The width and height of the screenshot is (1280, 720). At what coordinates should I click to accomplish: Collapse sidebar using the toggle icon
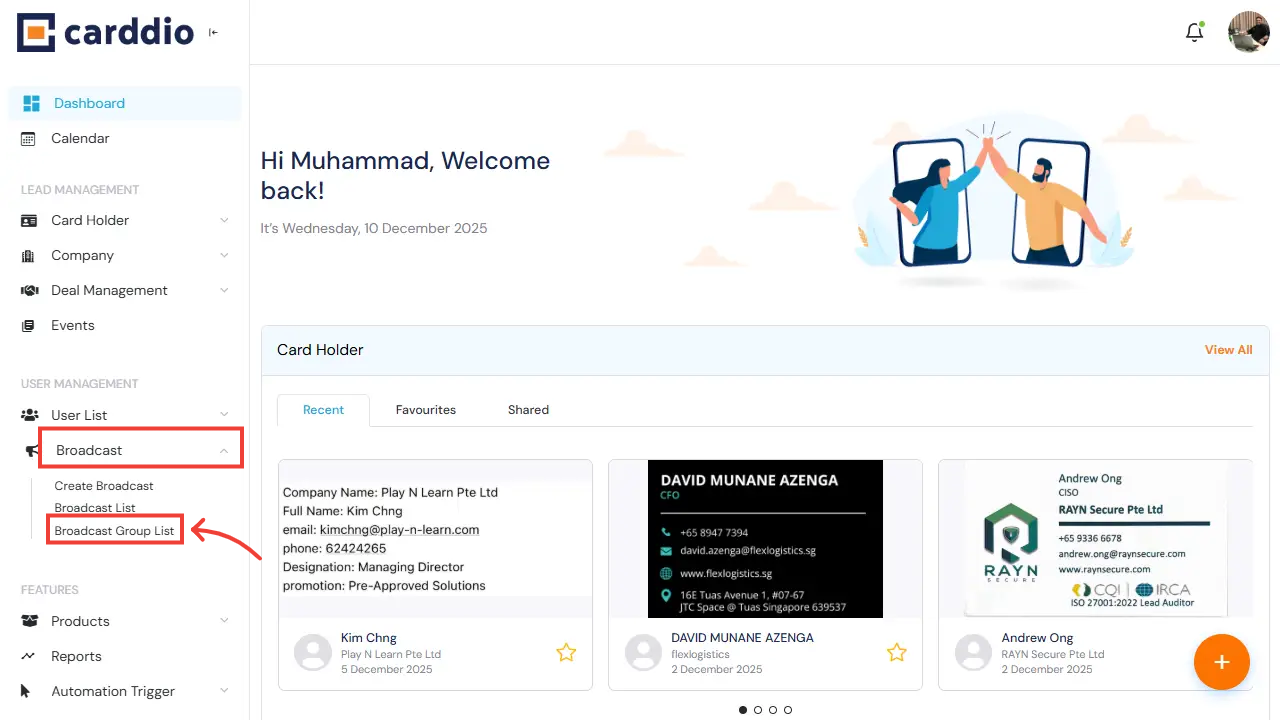(x=213, y=33)
